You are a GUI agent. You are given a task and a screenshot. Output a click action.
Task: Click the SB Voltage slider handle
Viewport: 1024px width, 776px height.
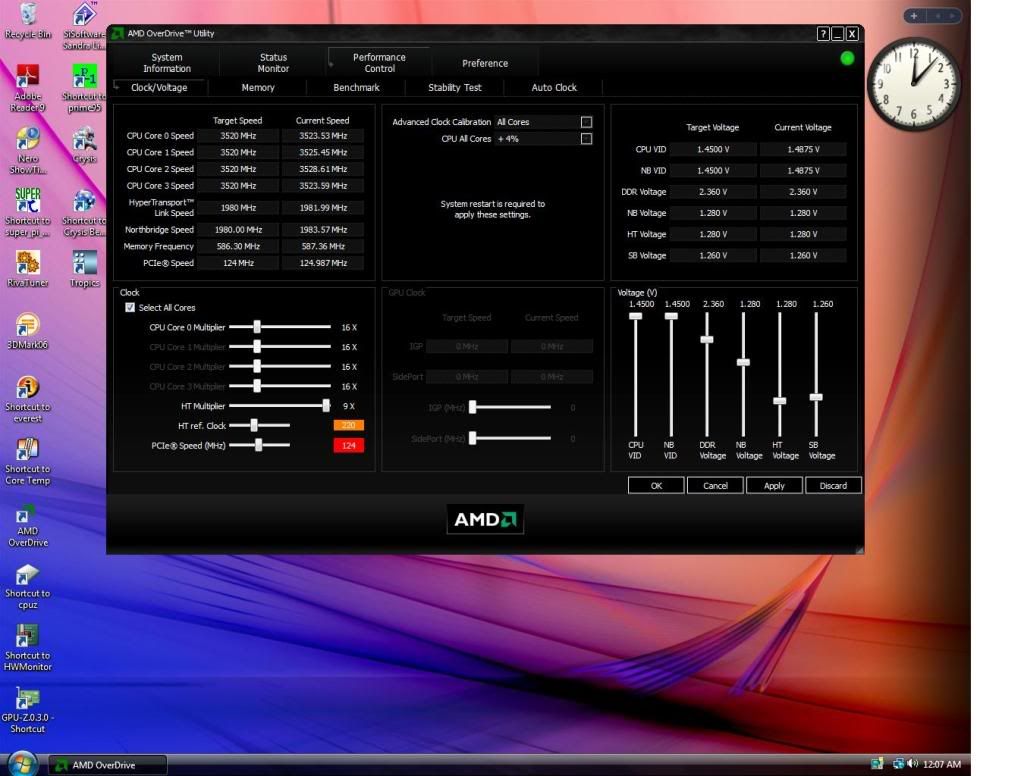coord(816,397)
